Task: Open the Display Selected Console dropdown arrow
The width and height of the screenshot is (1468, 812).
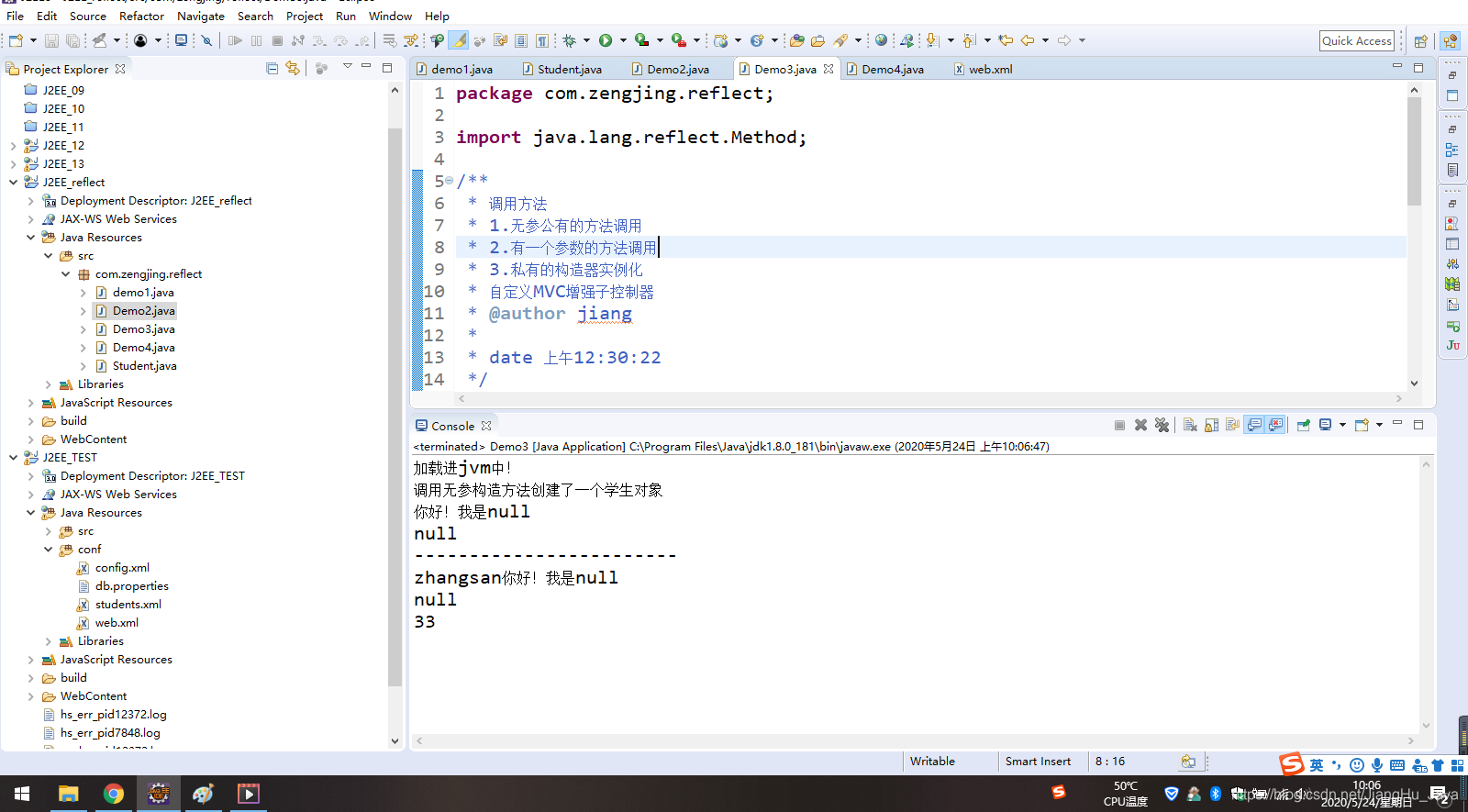Action: click(x=1342, y=425)
